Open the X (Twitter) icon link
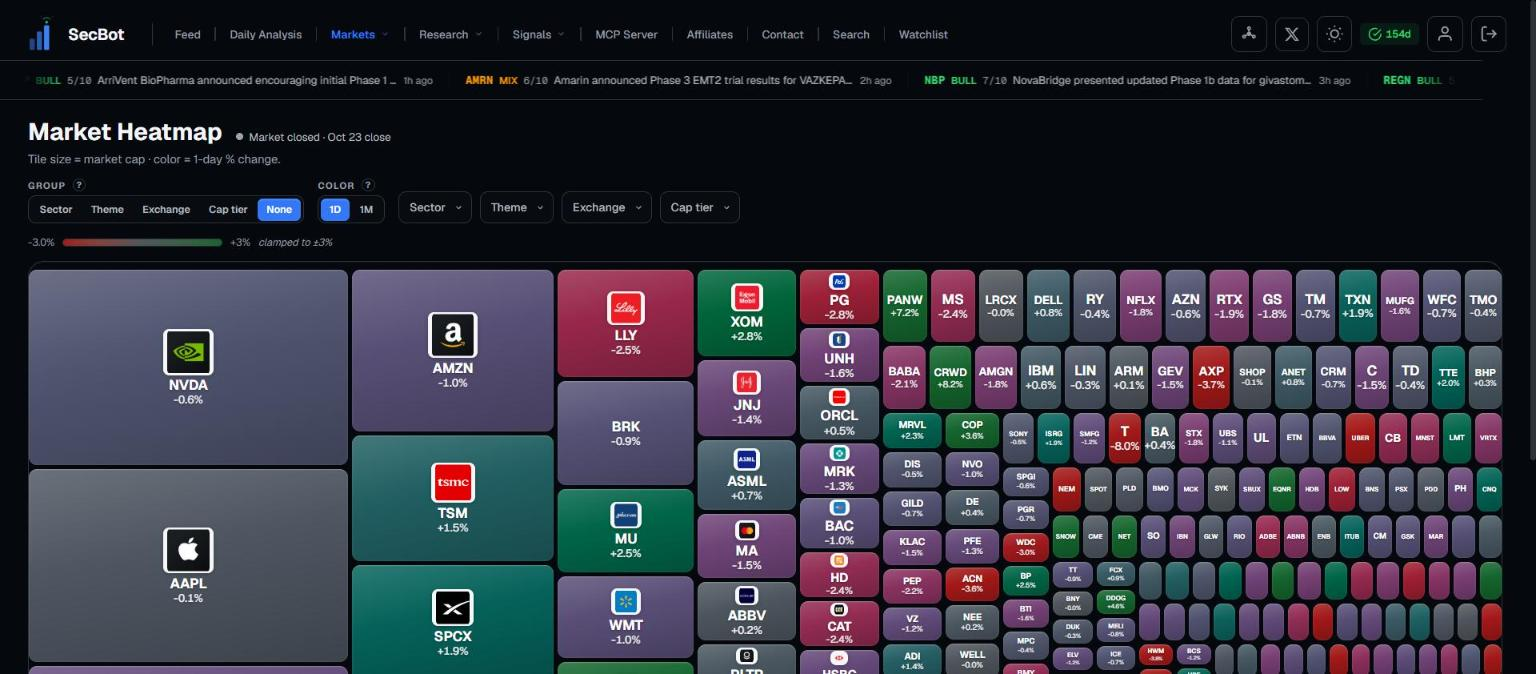The height and width of the screenshot is (674, 1536). [x=1291, y=34]
